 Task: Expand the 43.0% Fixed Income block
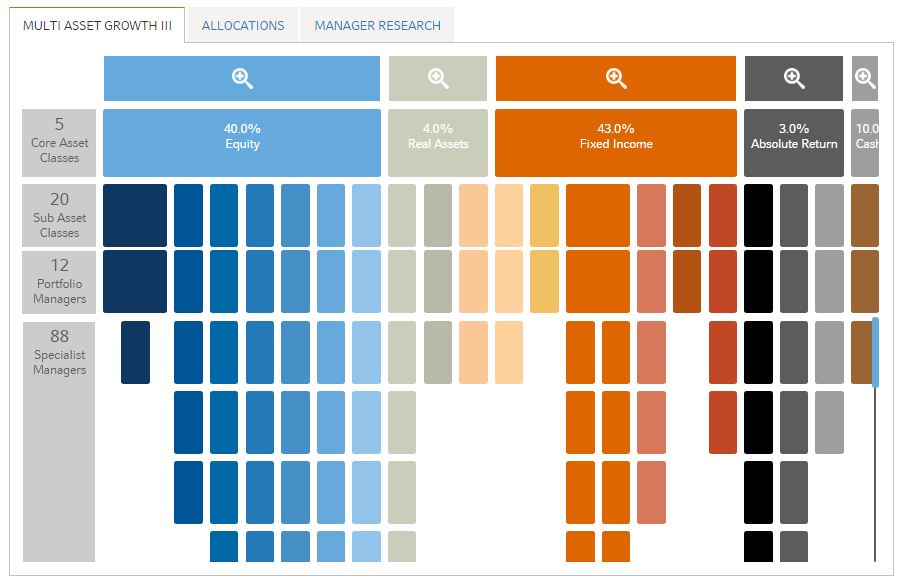pos(616,143)
